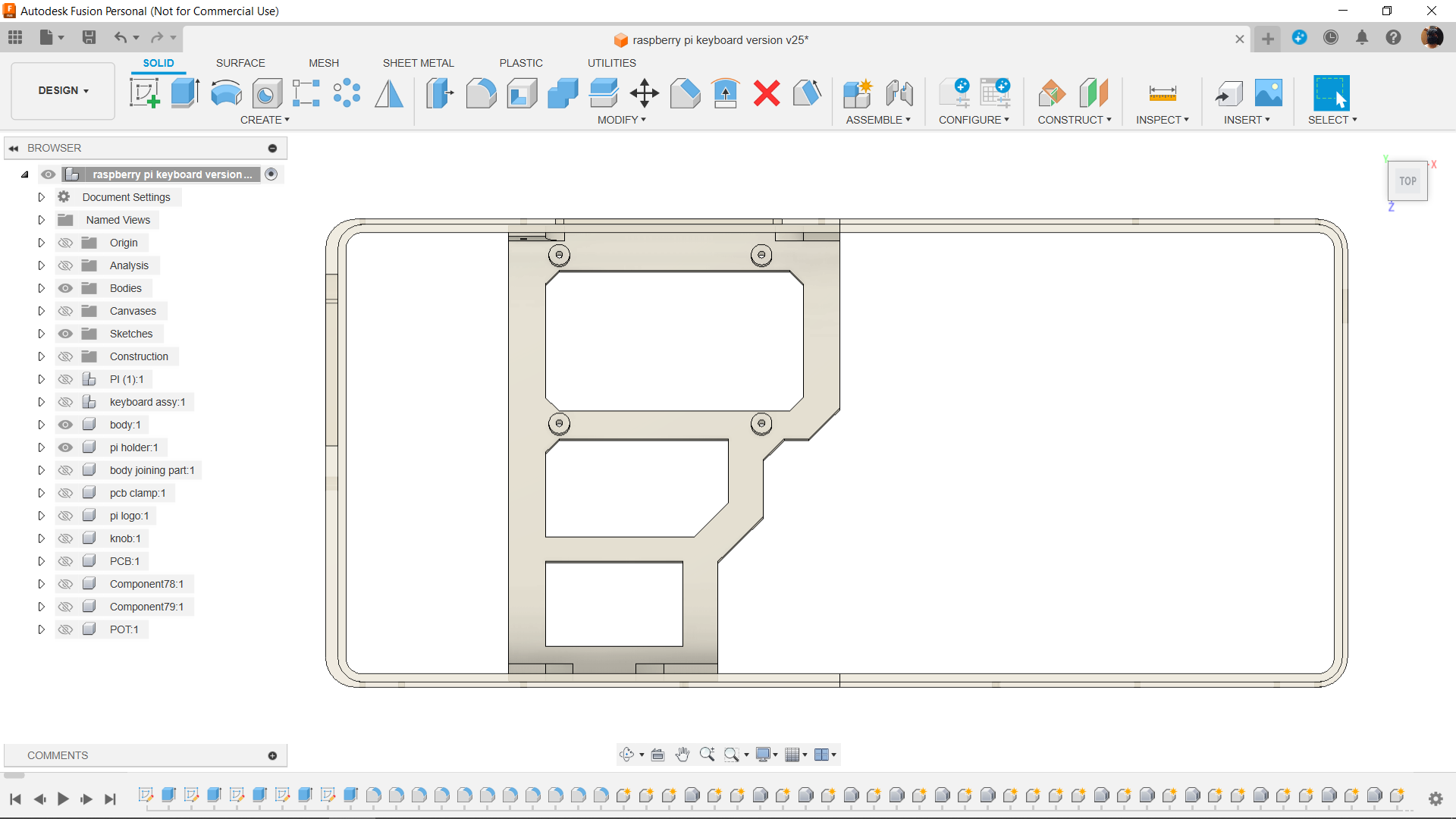The height and width of the screenshot is (819, 1456).
Task: Expand the Bodies folder in browser
Action: [x=40, y=288]
